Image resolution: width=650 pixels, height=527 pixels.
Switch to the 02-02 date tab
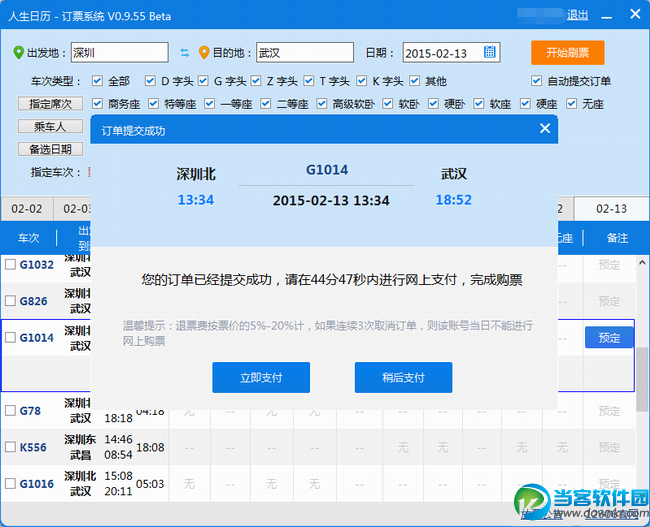click(x=27, y=208)
